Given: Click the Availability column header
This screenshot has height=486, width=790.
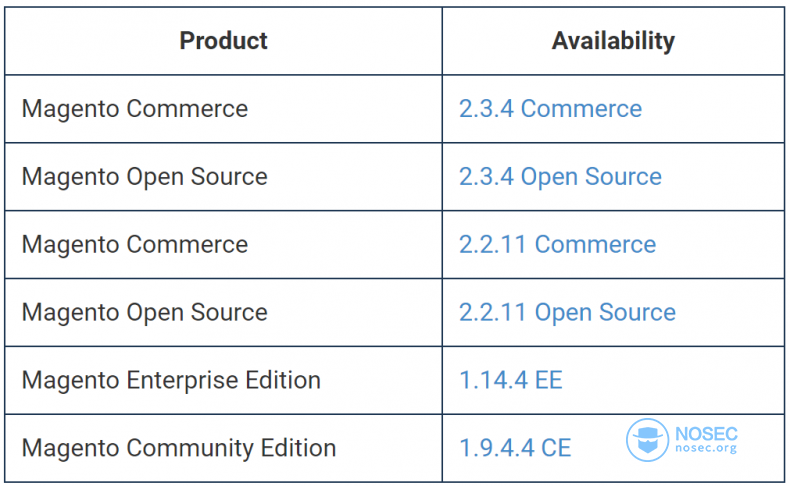Looking at the screenshot, I should point(613,41).
